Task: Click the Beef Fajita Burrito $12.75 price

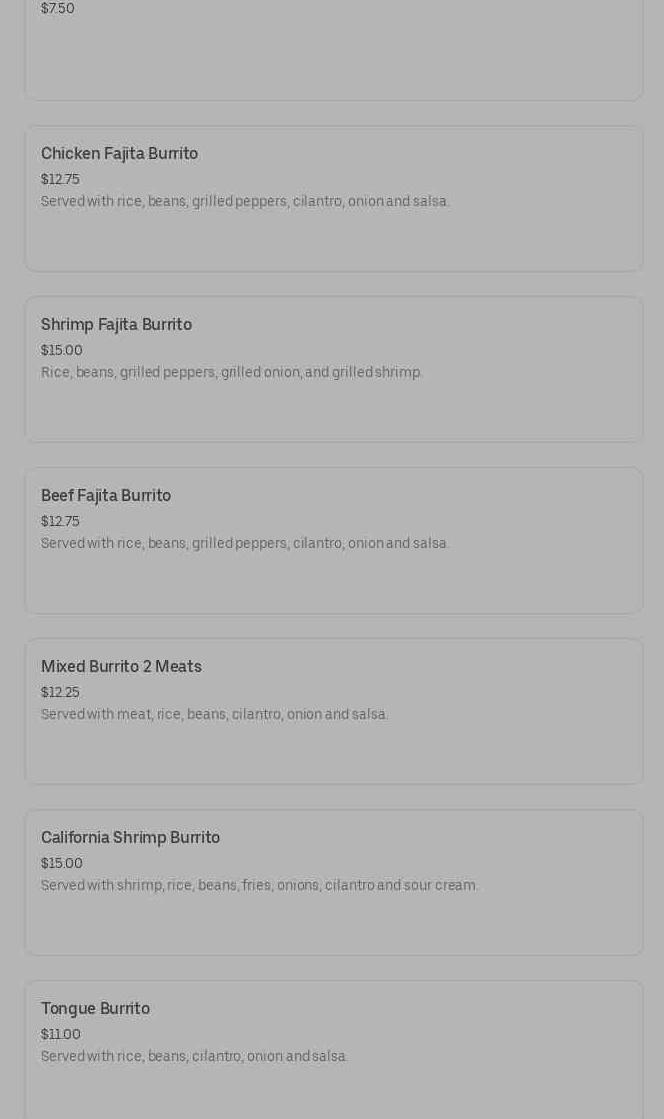Action: [60, 522]
